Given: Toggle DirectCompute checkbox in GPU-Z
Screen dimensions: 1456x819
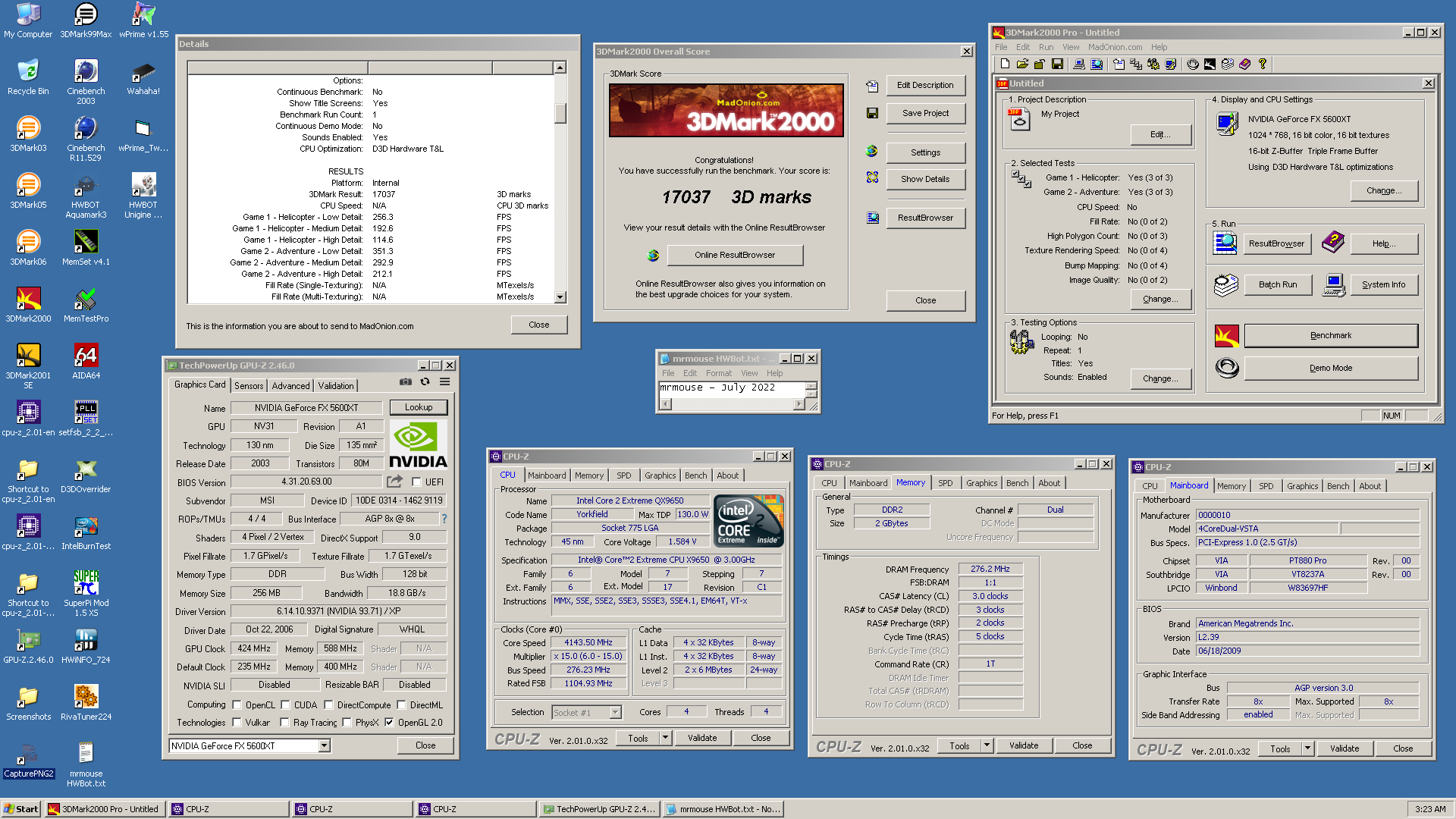Looking at the screenshot, I should 328,704.
